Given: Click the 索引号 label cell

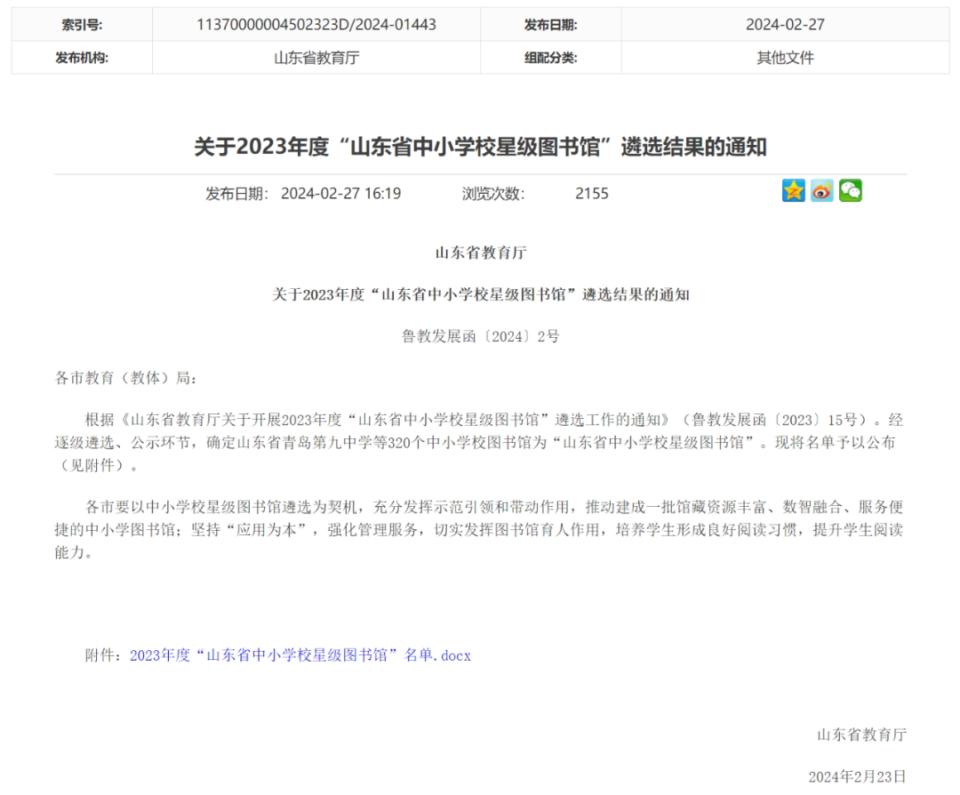Looking at the screenshot, I should (x=82, y=24).
